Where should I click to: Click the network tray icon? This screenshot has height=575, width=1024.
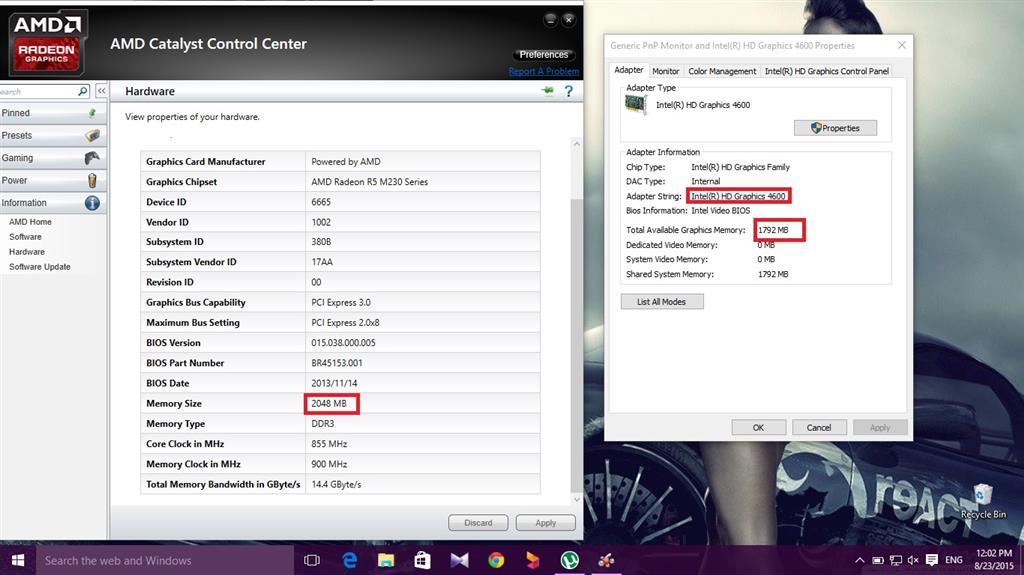point(896,560)
